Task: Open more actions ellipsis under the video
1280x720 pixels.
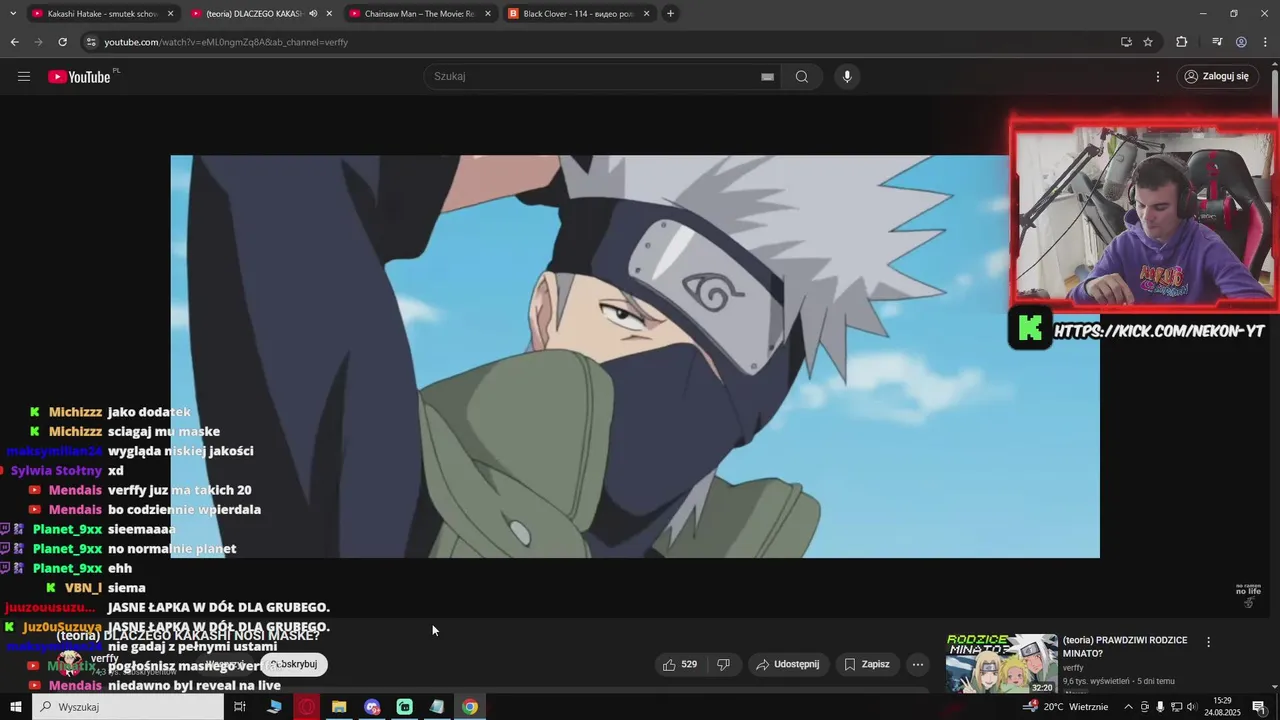Action: pos(918,664)
